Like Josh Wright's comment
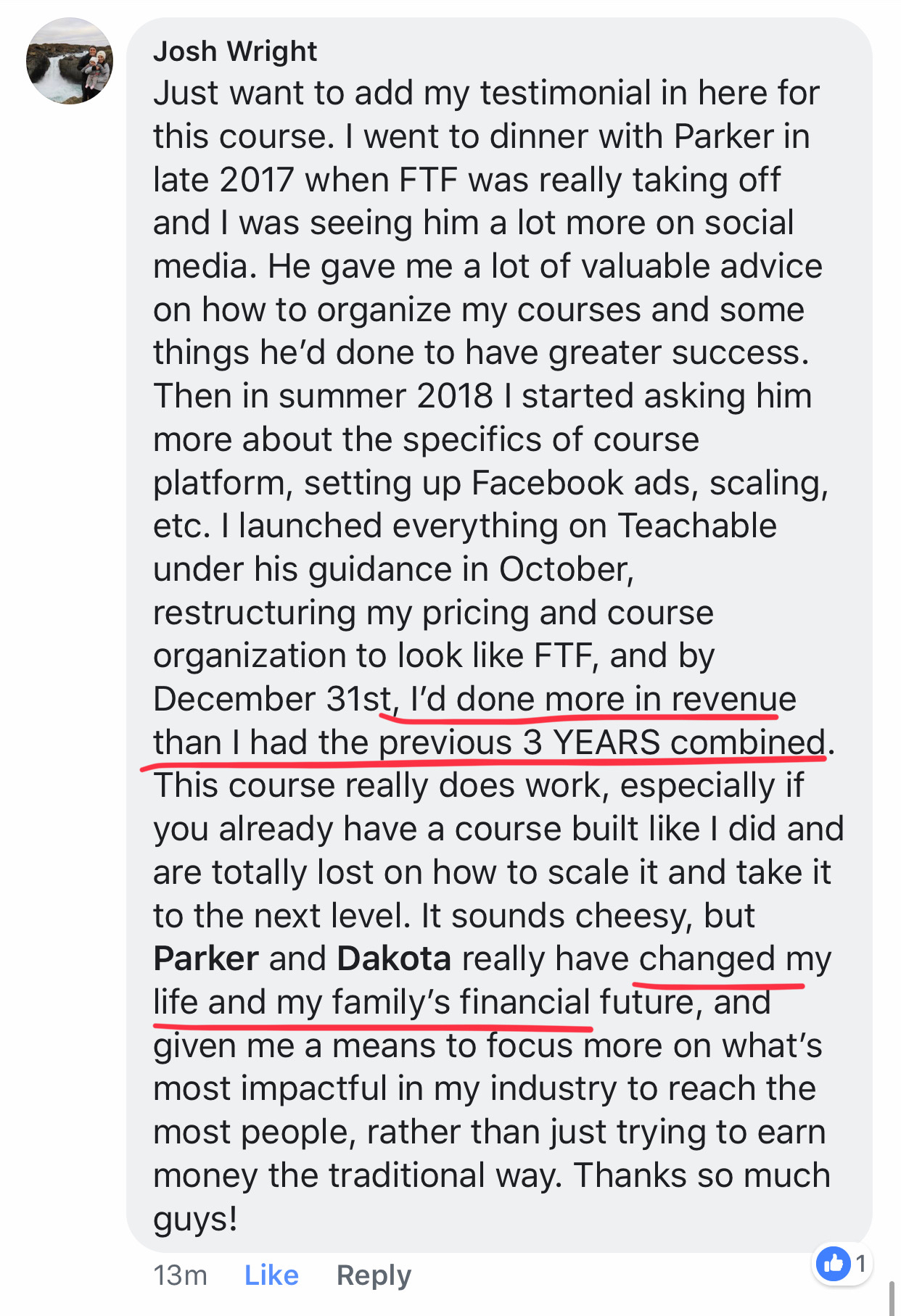Viewport: 901px width, 1316px height. point(271,1275)
